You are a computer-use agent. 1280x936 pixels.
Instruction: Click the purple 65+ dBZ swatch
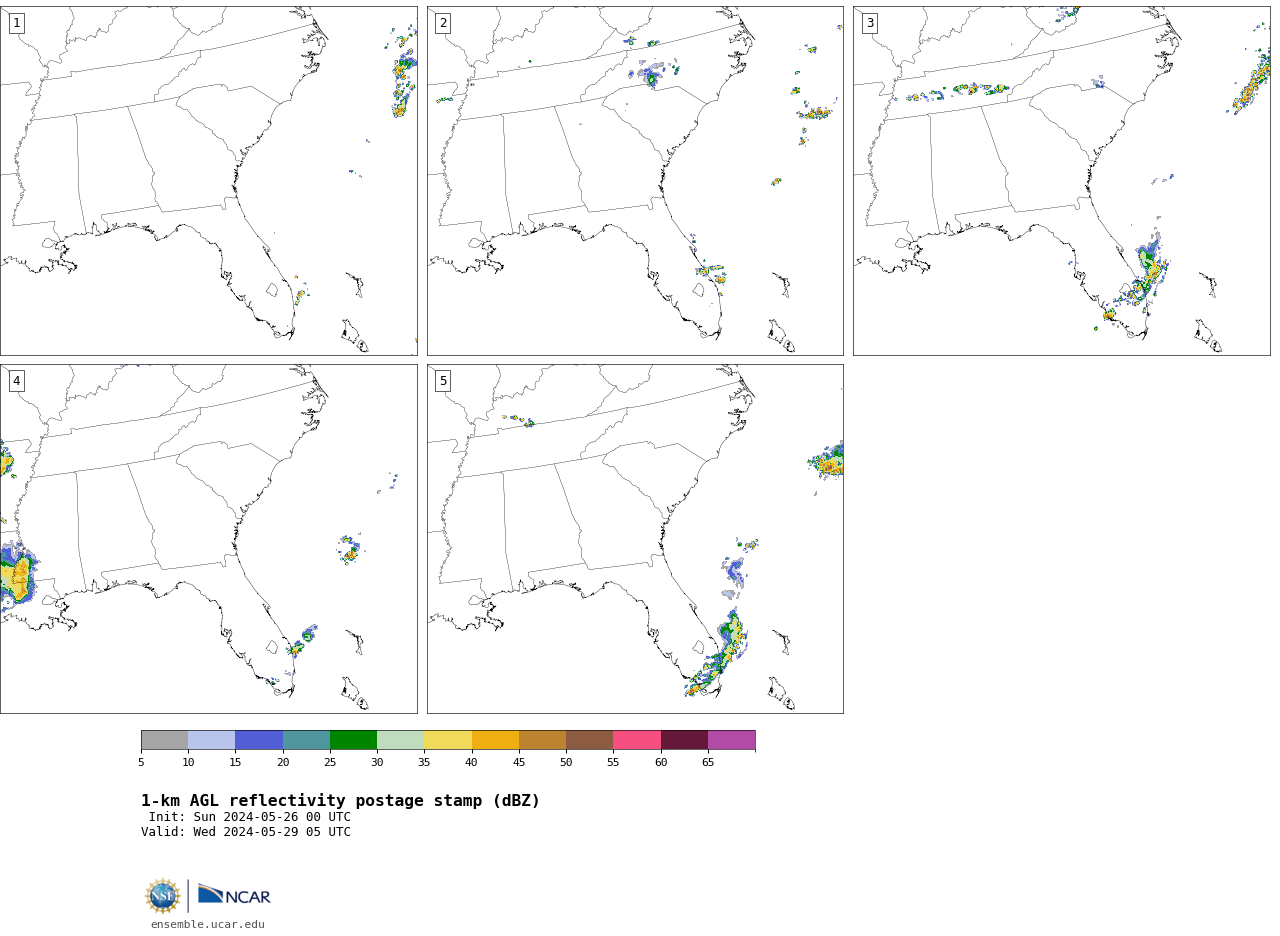click(x=731, y=740)
